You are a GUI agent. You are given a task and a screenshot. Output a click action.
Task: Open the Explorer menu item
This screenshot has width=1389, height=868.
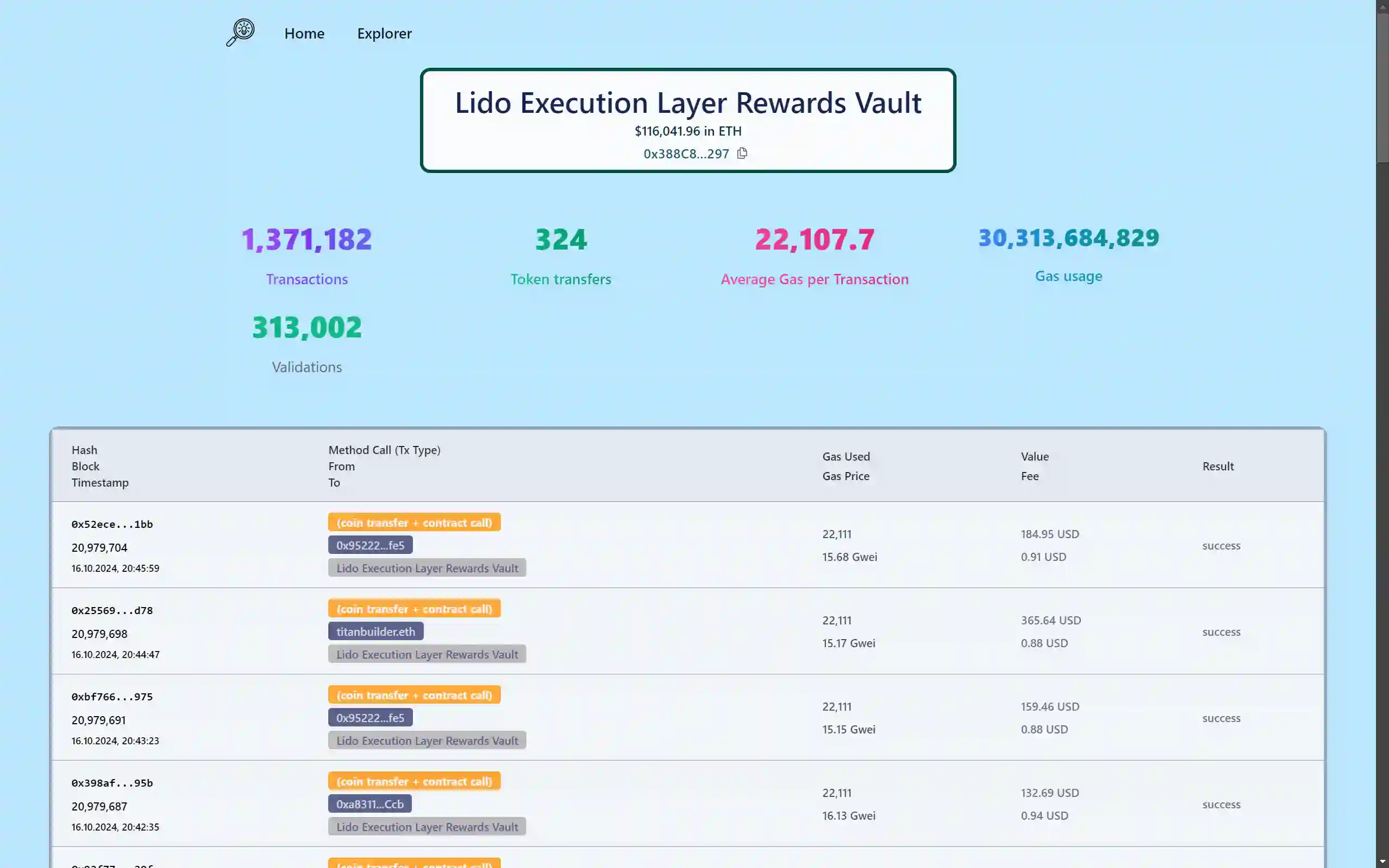[385, 33]
